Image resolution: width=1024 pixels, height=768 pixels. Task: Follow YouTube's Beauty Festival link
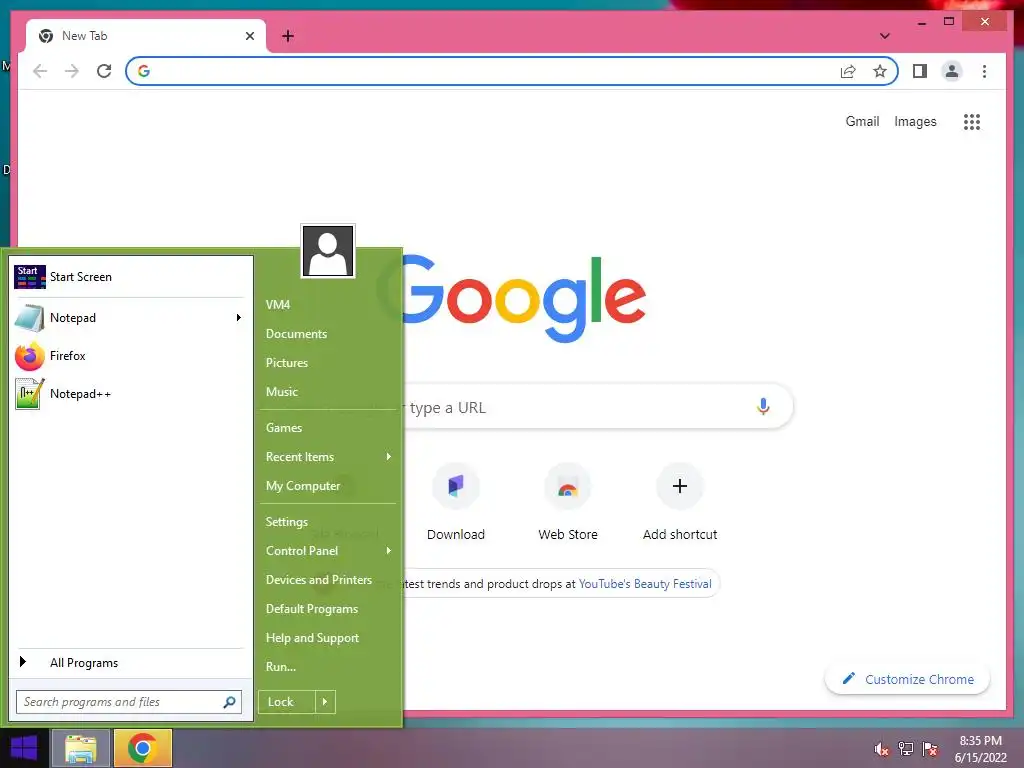point(645,584)
